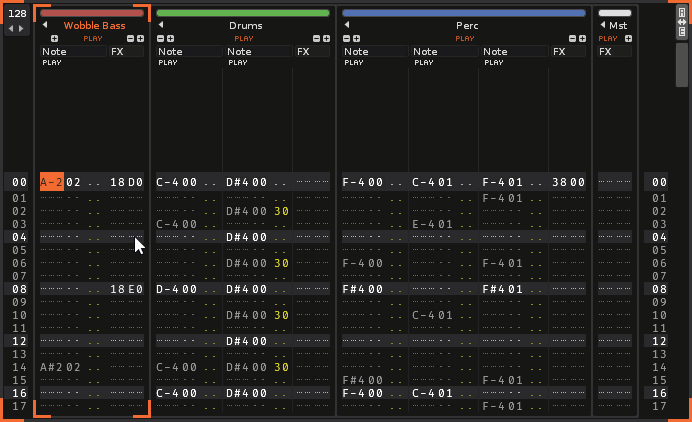Click the FX column header in Drums
The image size is (692, 422).
pyautogui.click(x=313, y=52)
